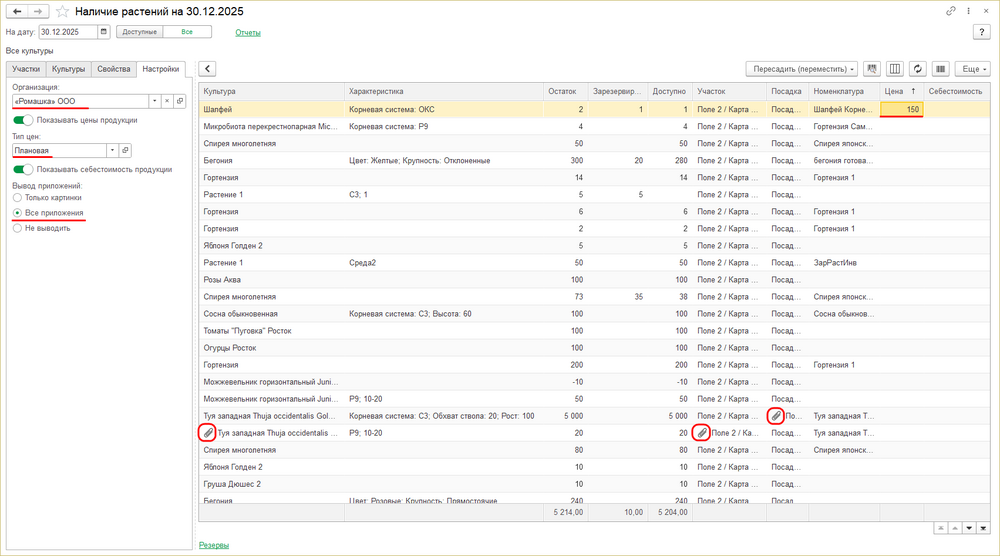The height and width of the screenshot is (556, 1000).
Task: Select the Только картинки radio option
Action: [17, 198]
